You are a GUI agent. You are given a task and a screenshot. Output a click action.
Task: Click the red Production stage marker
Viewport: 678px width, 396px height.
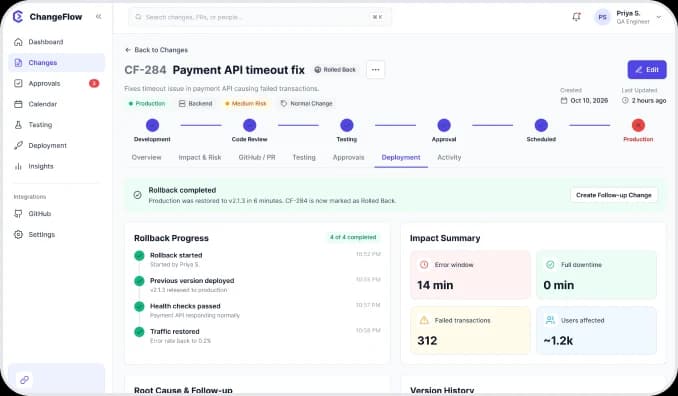(638, 125)
